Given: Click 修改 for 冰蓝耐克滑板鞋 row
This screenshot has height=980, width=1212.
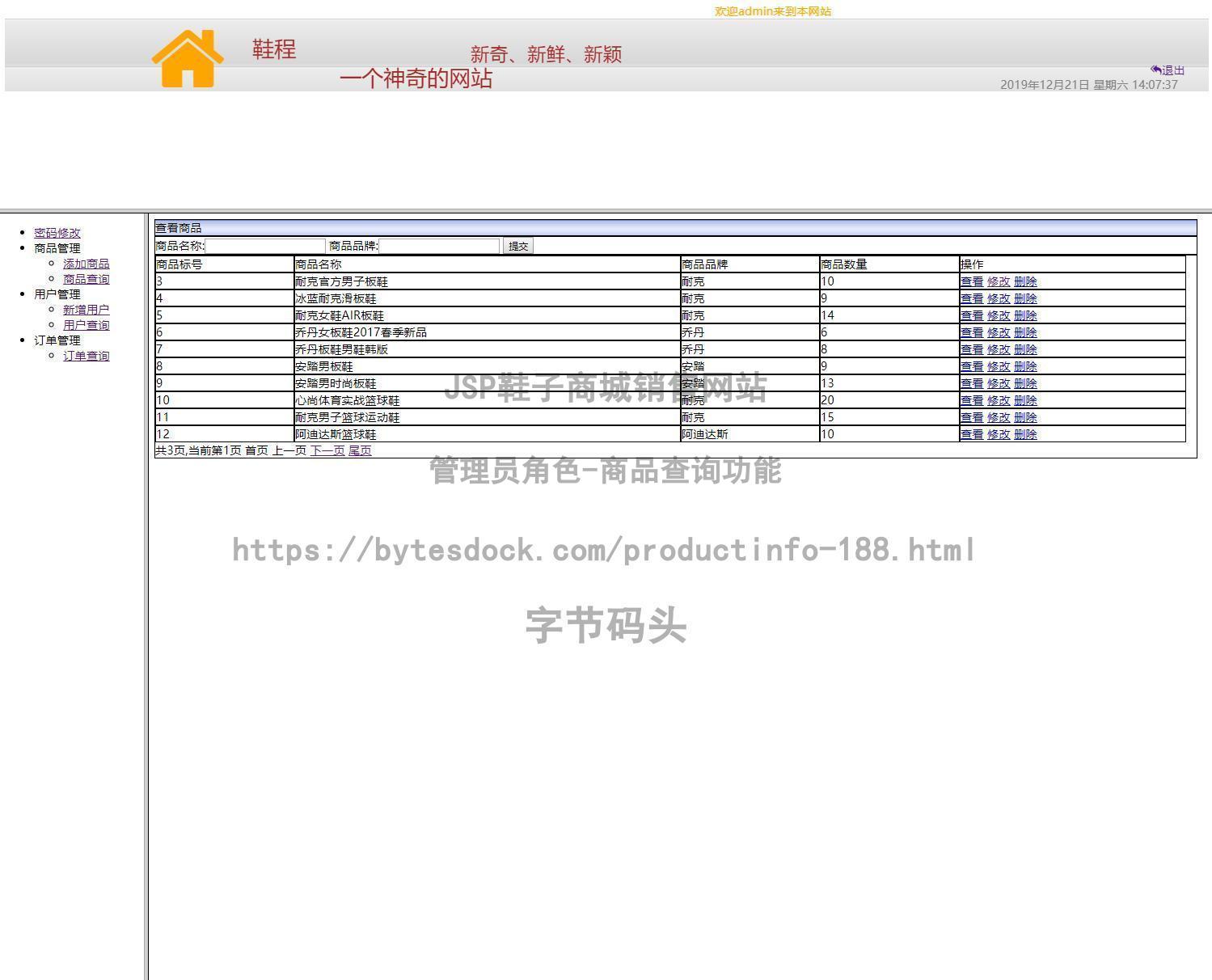Looking at the screenshot, I should [999, 298].
